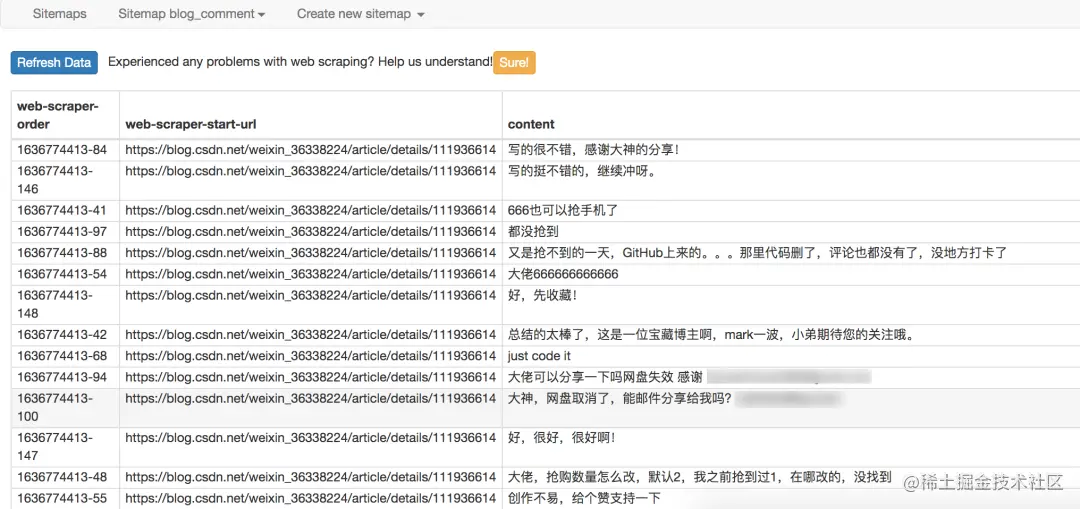Click comment 'just code it'
The width and height of the screenshot is (1080, 509).
tap(539, 356)
